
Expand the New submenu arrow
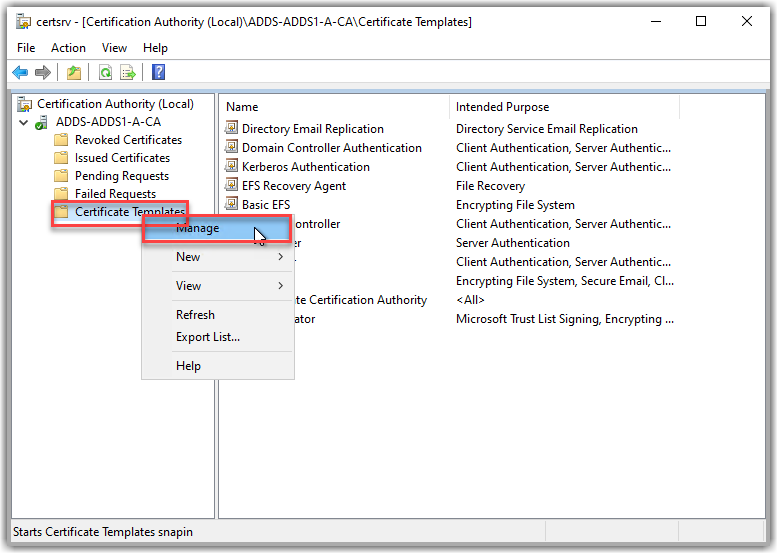pyautogui.click(x=281, y=257)
